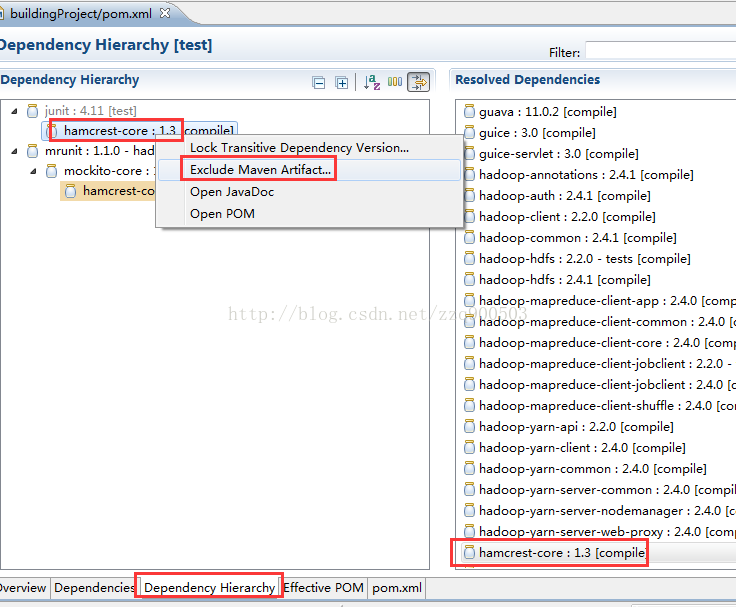Viewport: 736px width, 607px height.
Task: Focus the Filter text field
Action: (x=660, y=51)
